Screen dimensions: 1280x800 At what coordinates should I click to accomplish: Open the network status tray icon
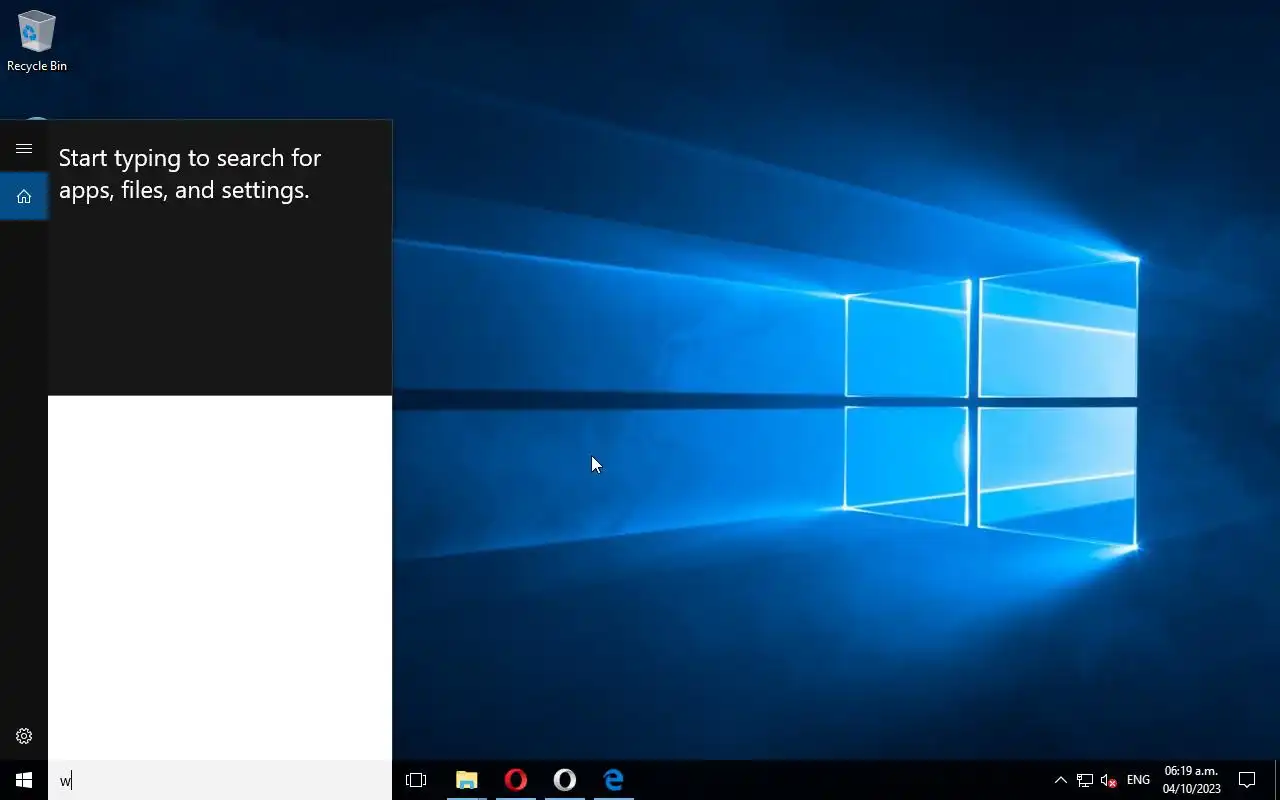[x=1084, y=780]
